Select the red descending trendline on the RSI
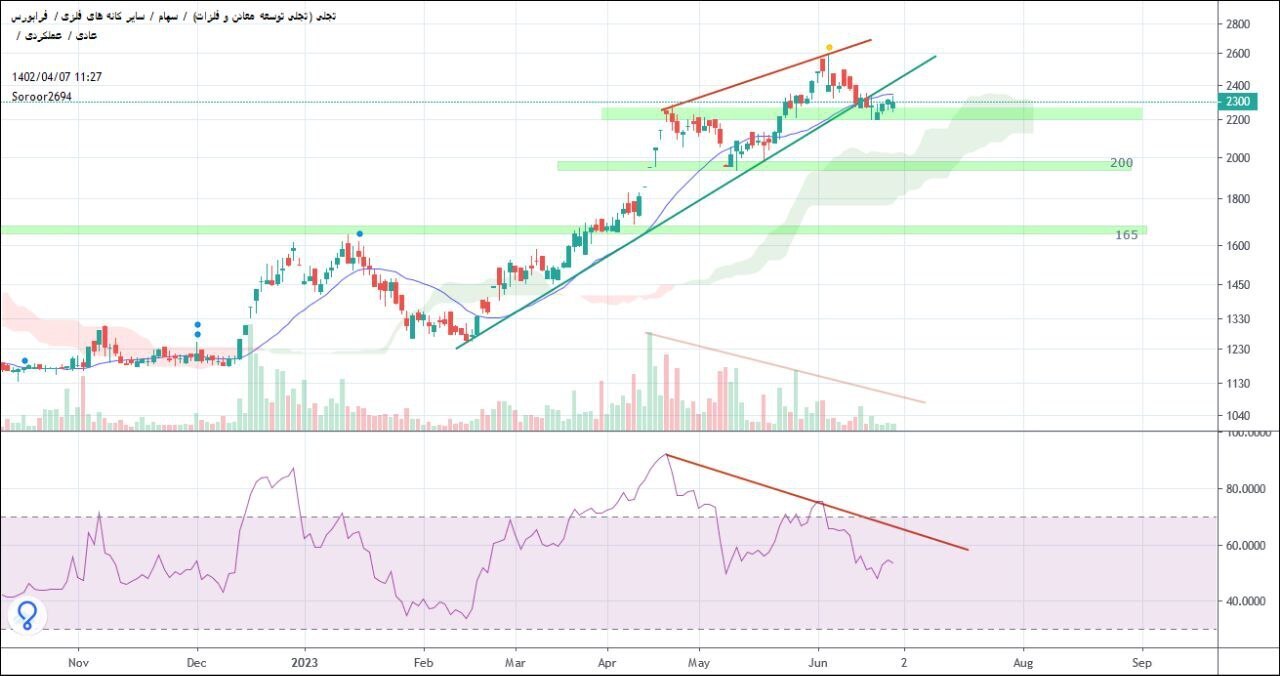Screen dimensions: 1280x676 coord(817,502)
